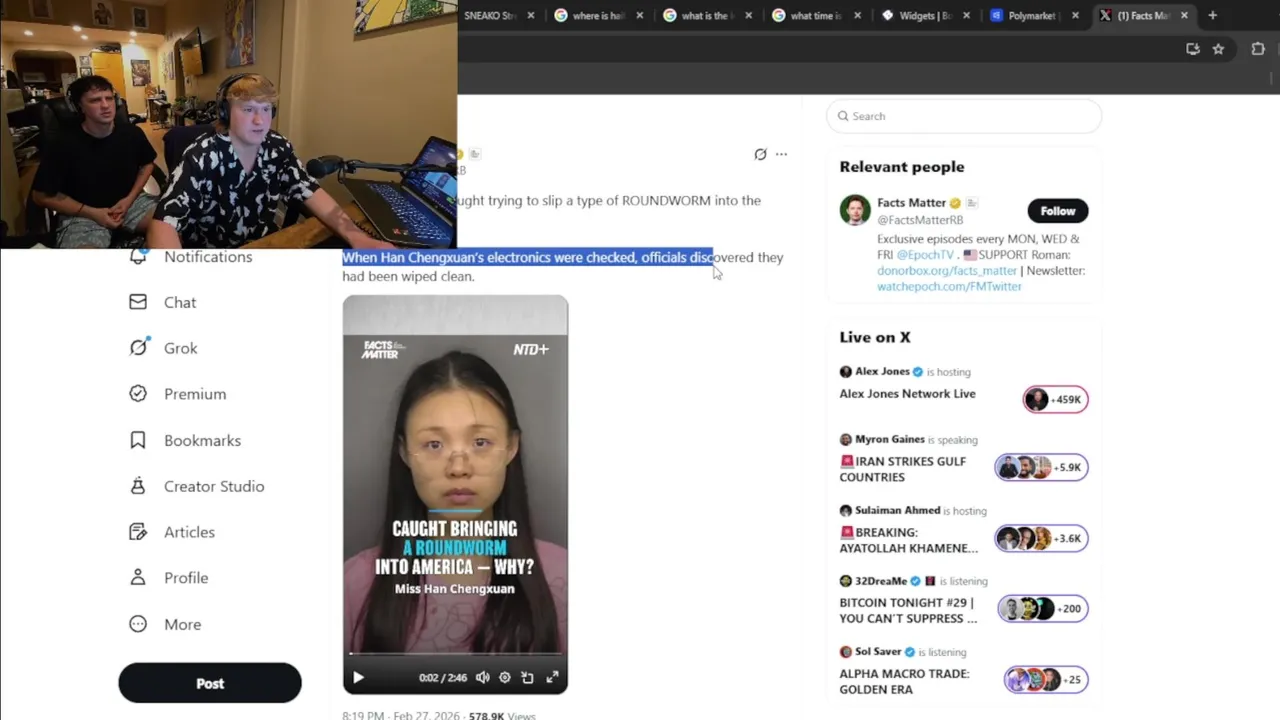Image resolution: width=1280 pixels, height=720 pixels.
Task: Open the ALPHA MACRO TRADE: GOLDEN ERA space
Action: coord(904,681)
